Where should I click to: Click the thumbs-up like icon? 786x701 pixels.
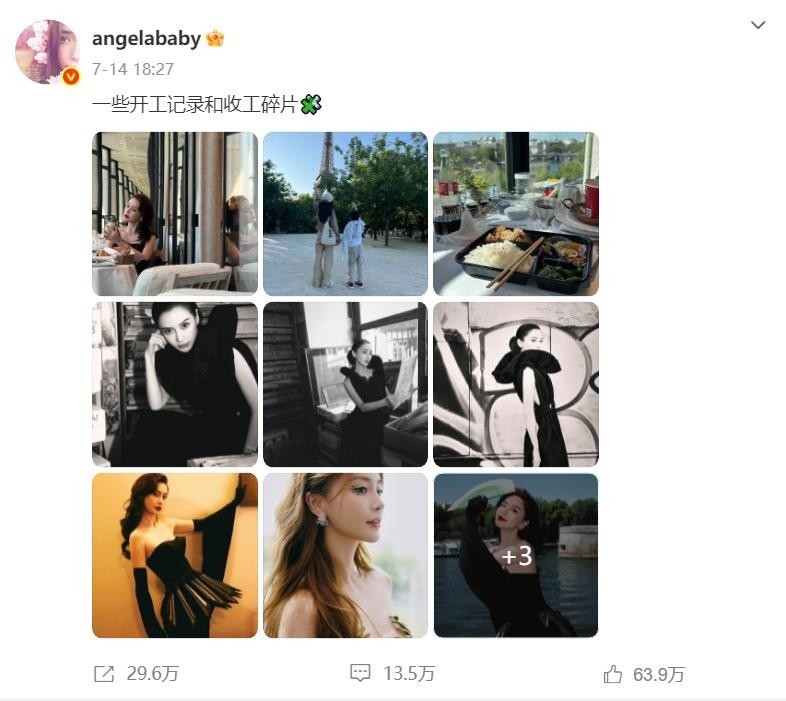pos(613,674)
